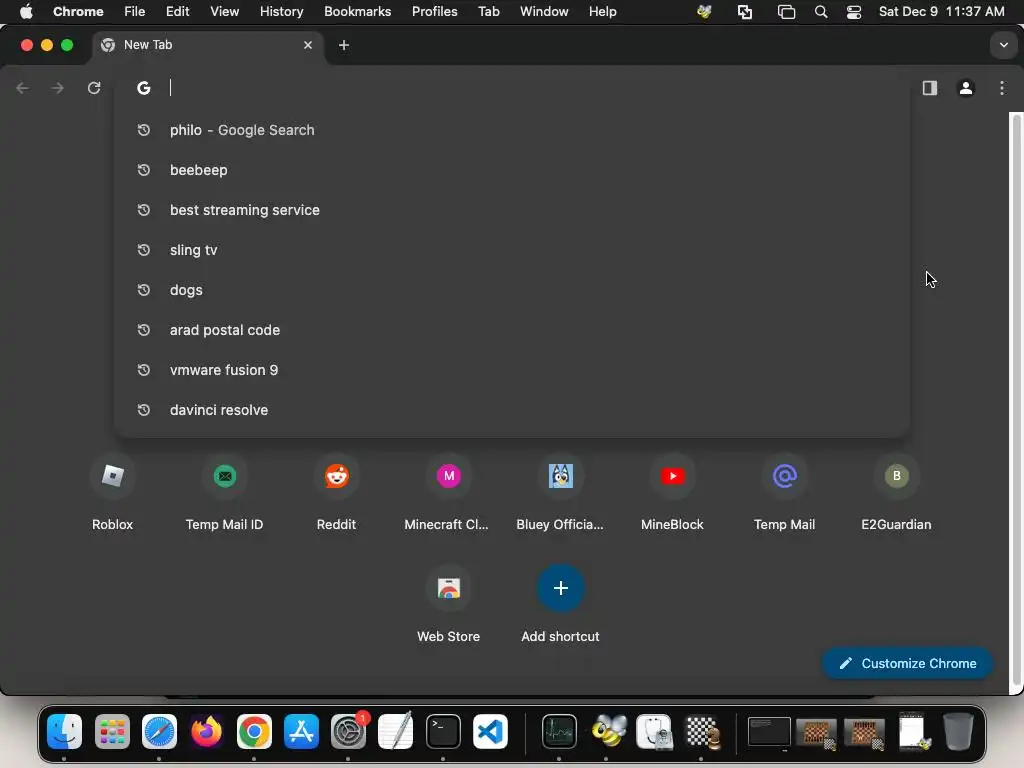Toggle the Chrome side panel icon
The image size is (1024, 768).
coord(930,88)
